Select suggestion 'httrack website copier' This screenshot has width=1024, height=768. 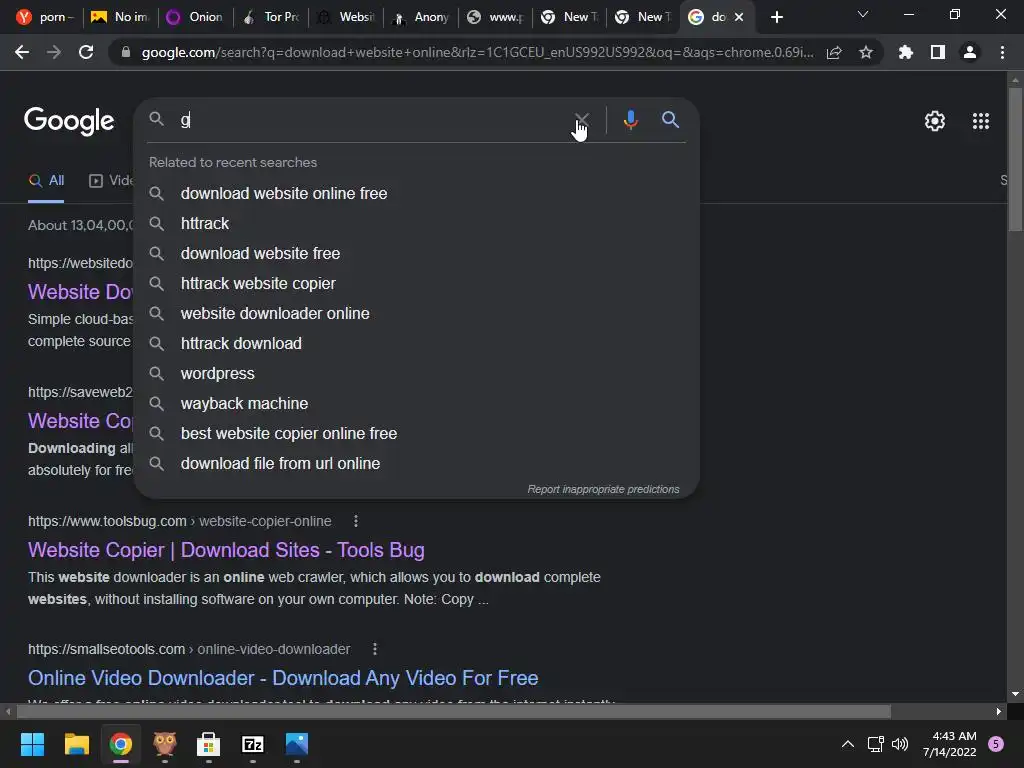(x=417, y=283)
